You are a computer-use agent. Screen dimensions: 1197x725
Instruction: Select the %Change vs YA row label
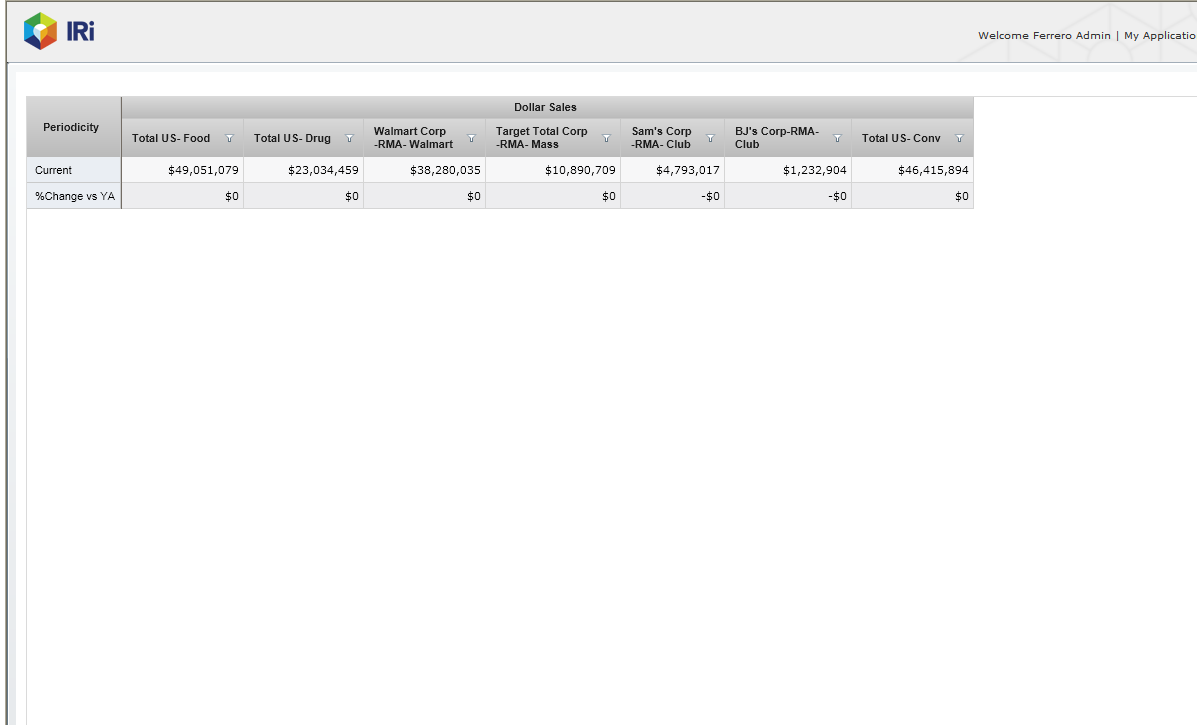(75, 196)
